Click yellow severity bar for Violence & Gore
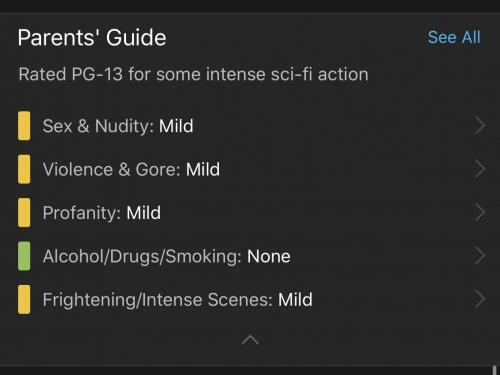Screen dimensions: 500x375 tap(24, 169)
